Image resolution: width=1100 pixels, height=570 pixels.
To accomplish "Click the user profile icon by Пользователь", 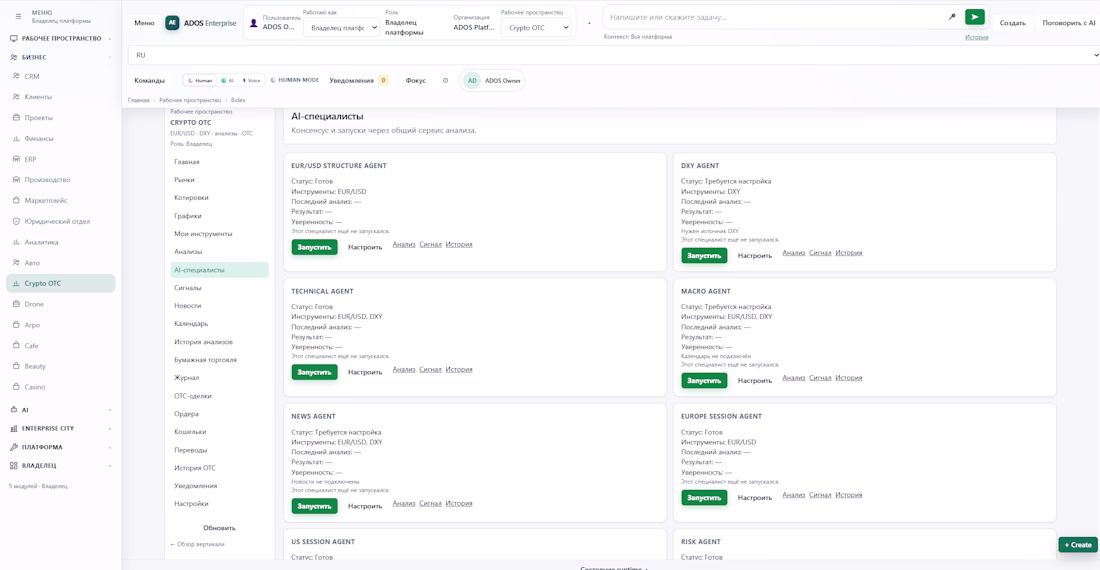I will pyautogui.click(x=254, y=23).
